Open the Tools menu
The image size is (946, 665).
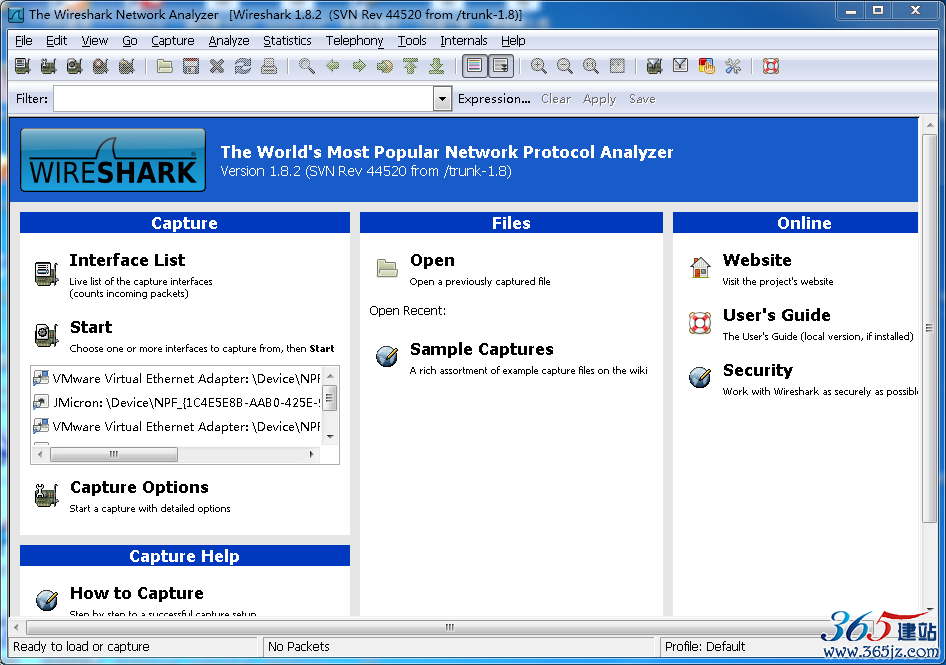(x=411, y=40)
